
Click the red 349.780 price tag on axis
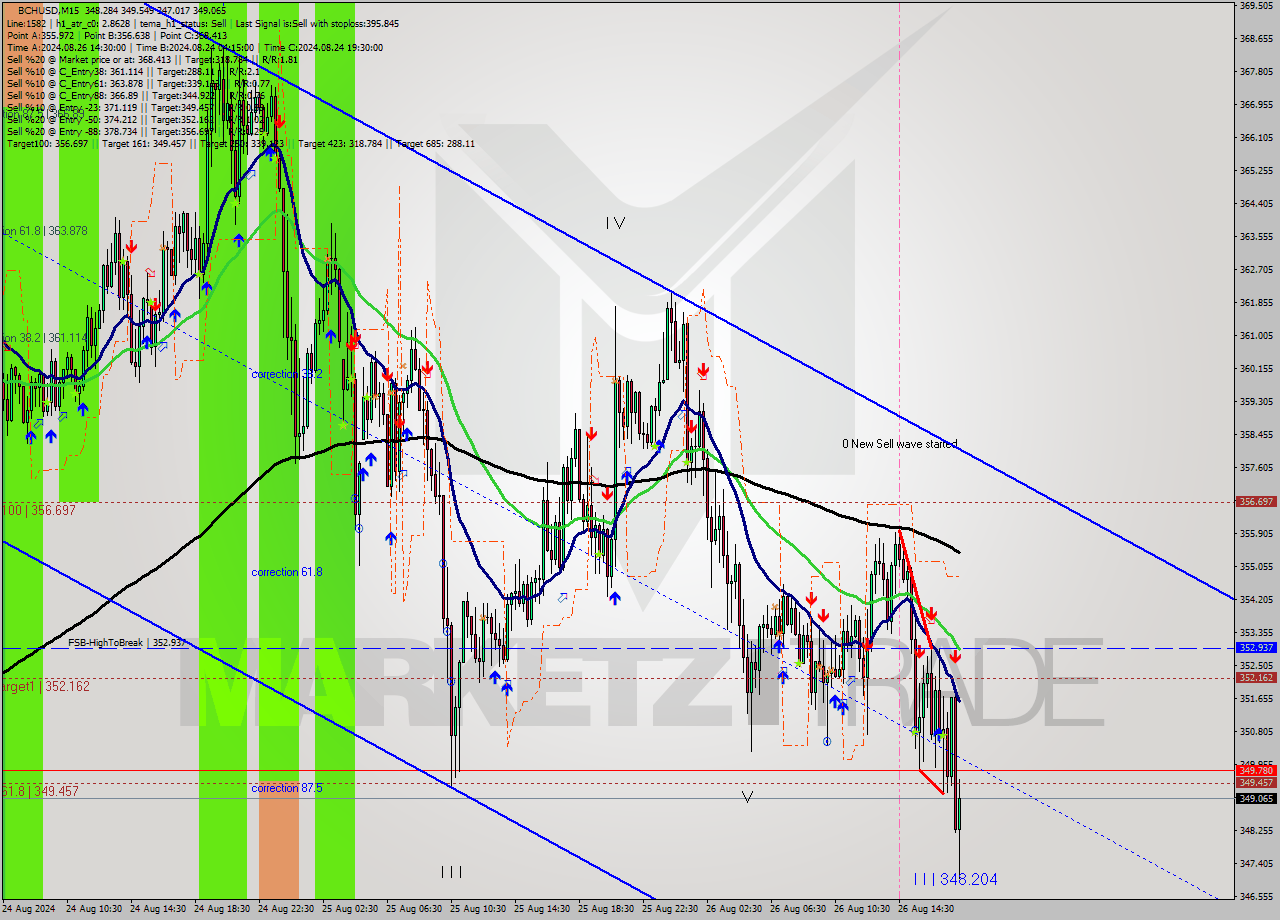pos(1256,771)
